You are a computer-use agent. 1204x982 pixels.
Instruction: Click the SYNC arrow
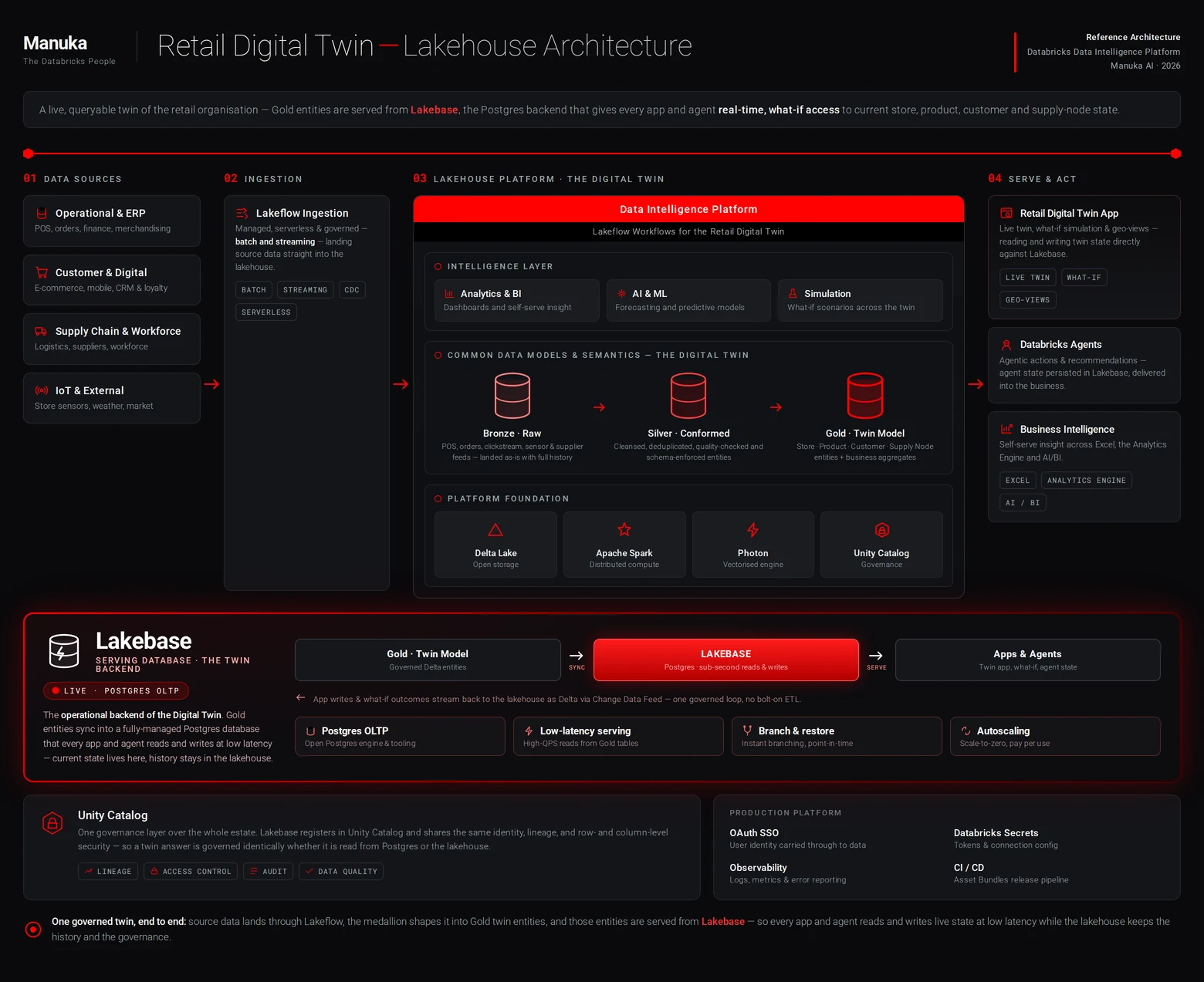coord(577,656)
